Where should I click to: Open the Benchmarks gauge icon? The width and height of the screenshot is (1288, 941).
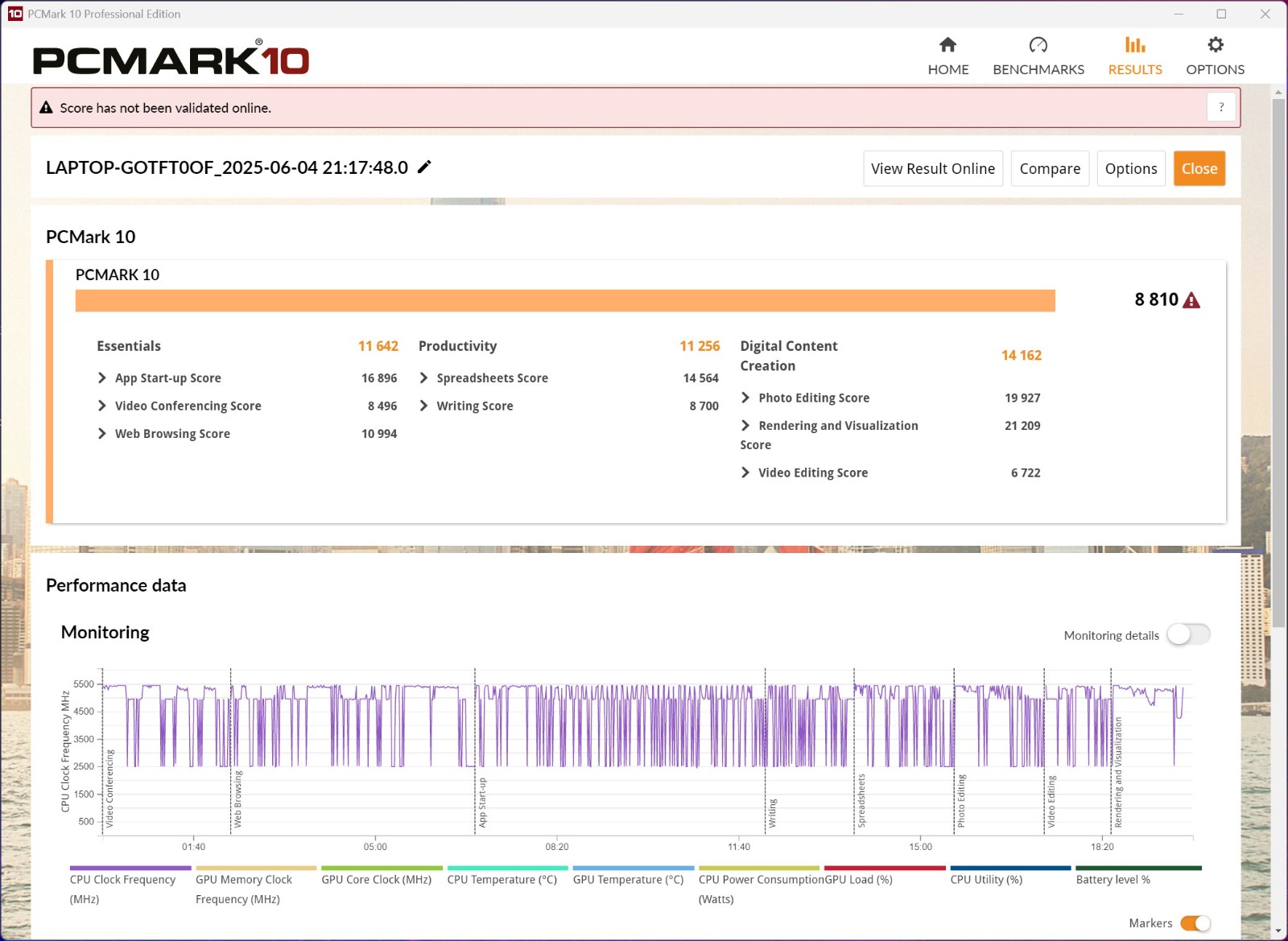1038,44
